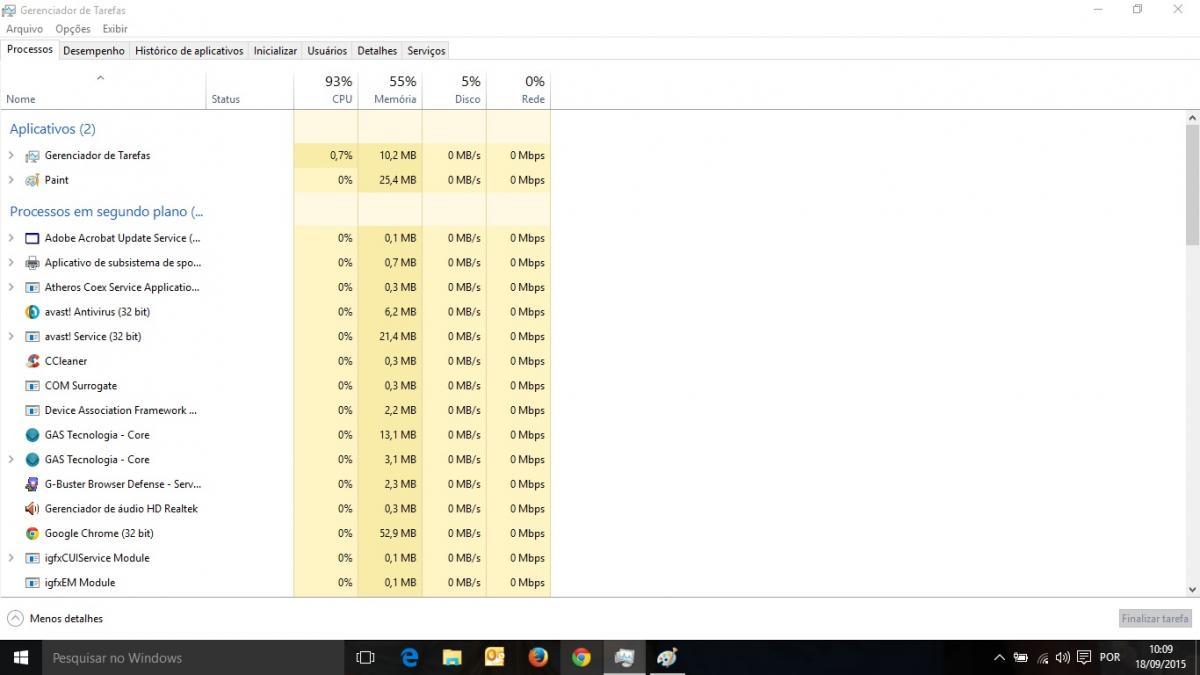Switch to the Serviços tab
The image size is (1200, 675).
point(426,51)
